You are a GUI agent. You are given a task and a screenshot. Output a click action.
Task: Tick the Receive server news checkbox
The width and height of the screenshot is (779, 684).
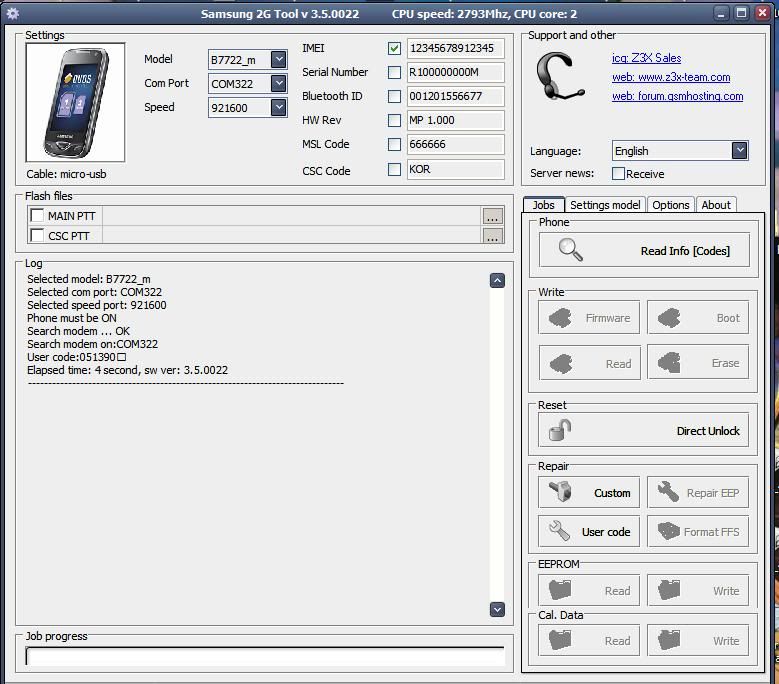point(618,174)
